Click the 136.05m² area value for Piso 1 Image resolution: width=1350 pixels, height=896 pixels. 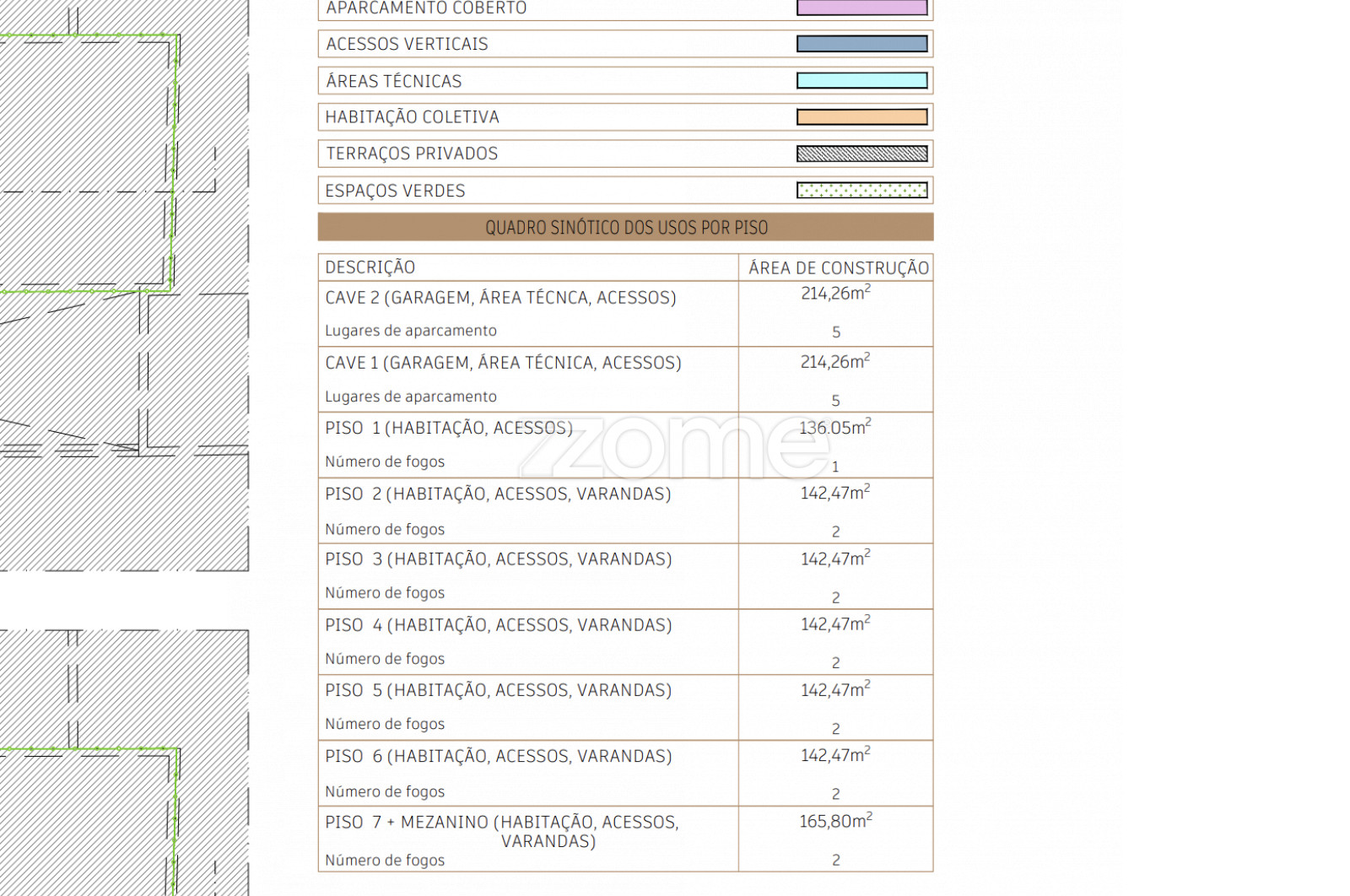coord(834,428)
